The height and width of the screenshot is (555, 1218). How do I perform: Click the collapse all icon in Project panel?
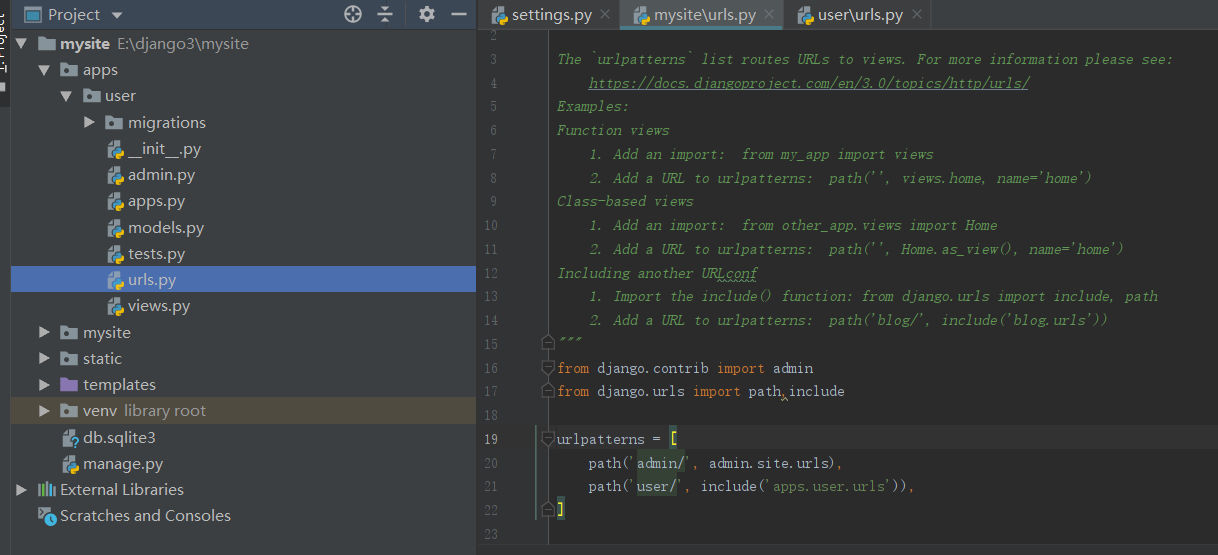tap(385, 14)
